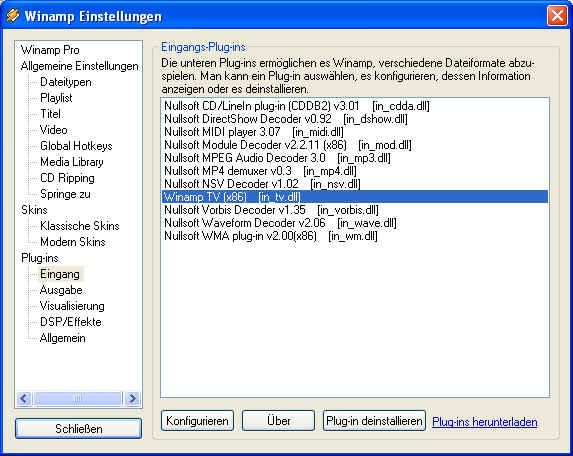Screen dimensions: 573x456
Task: Open Visualisierung plug-in settings
Action: click(72, 306)
